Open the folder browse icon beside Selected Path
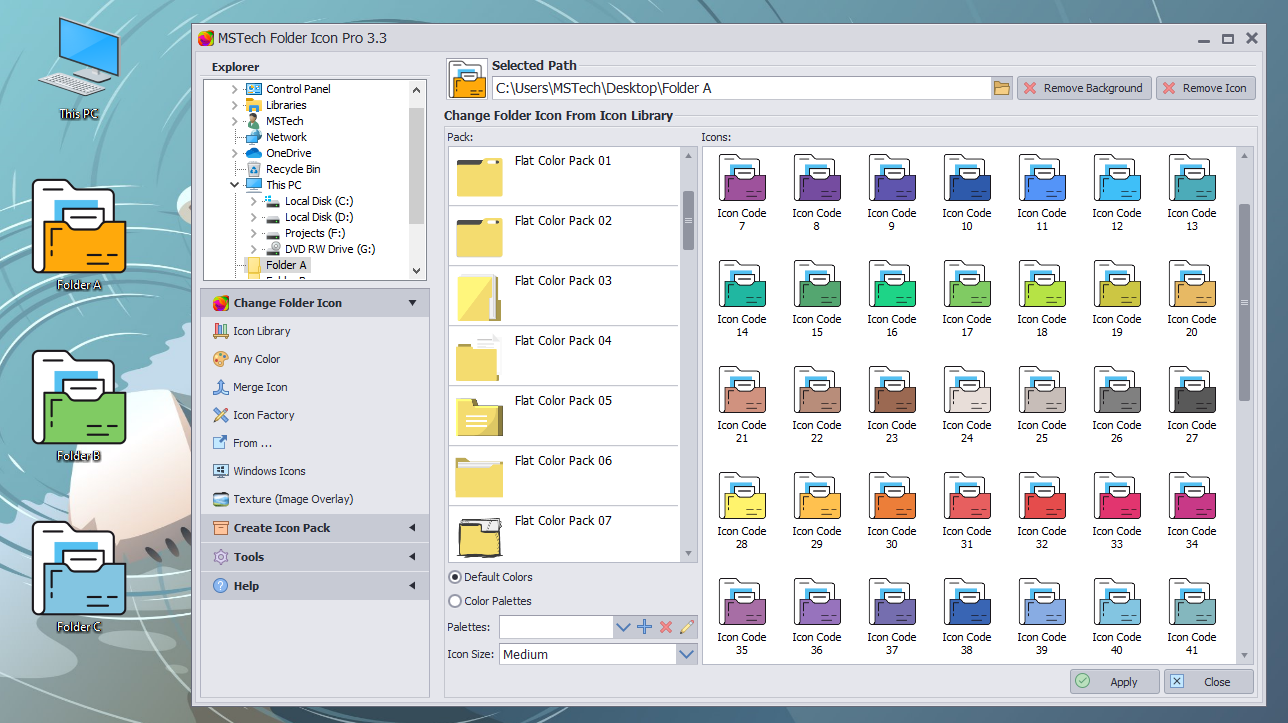 pos(1001,88)
